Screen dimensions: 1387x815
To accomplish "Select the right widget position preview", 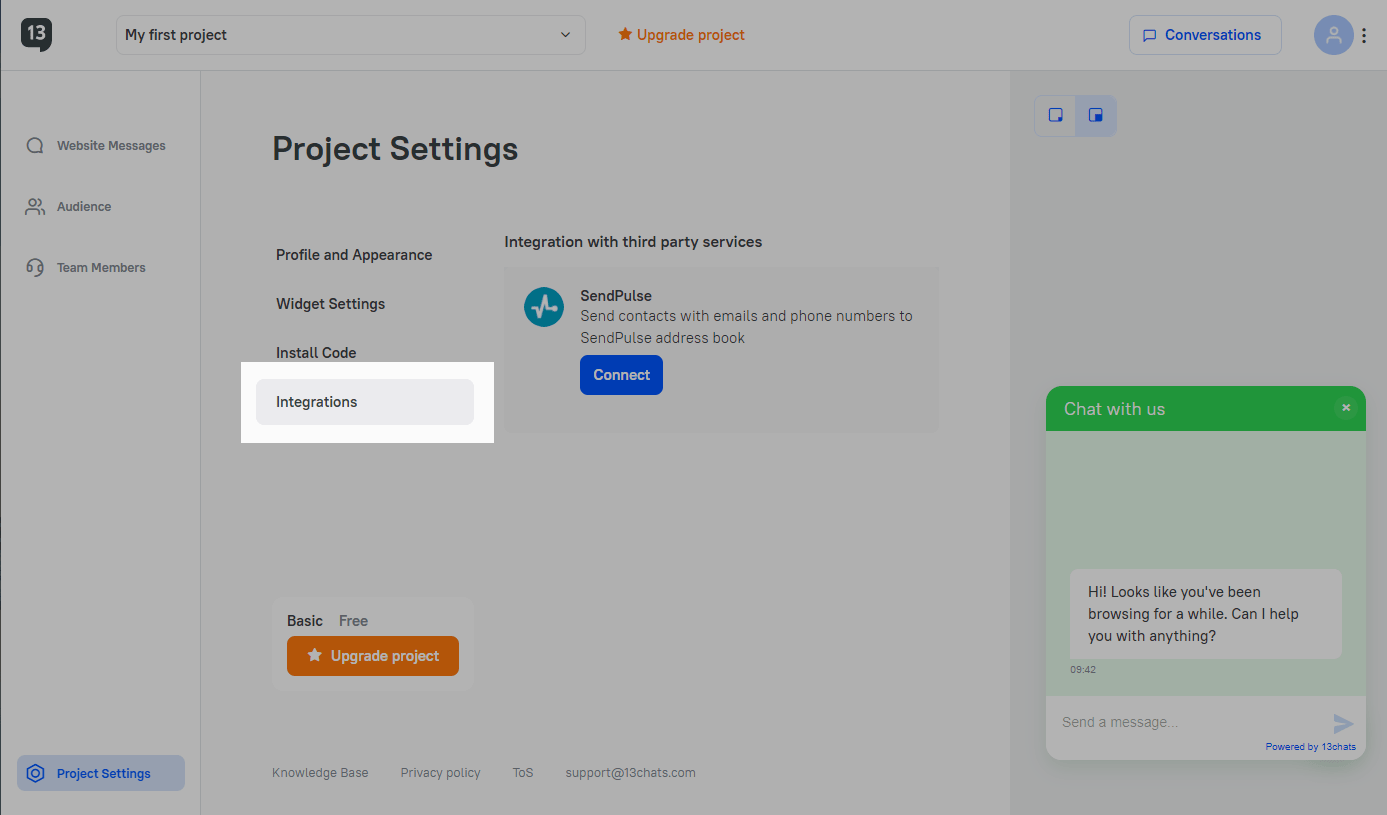I will click(1096, 115).
